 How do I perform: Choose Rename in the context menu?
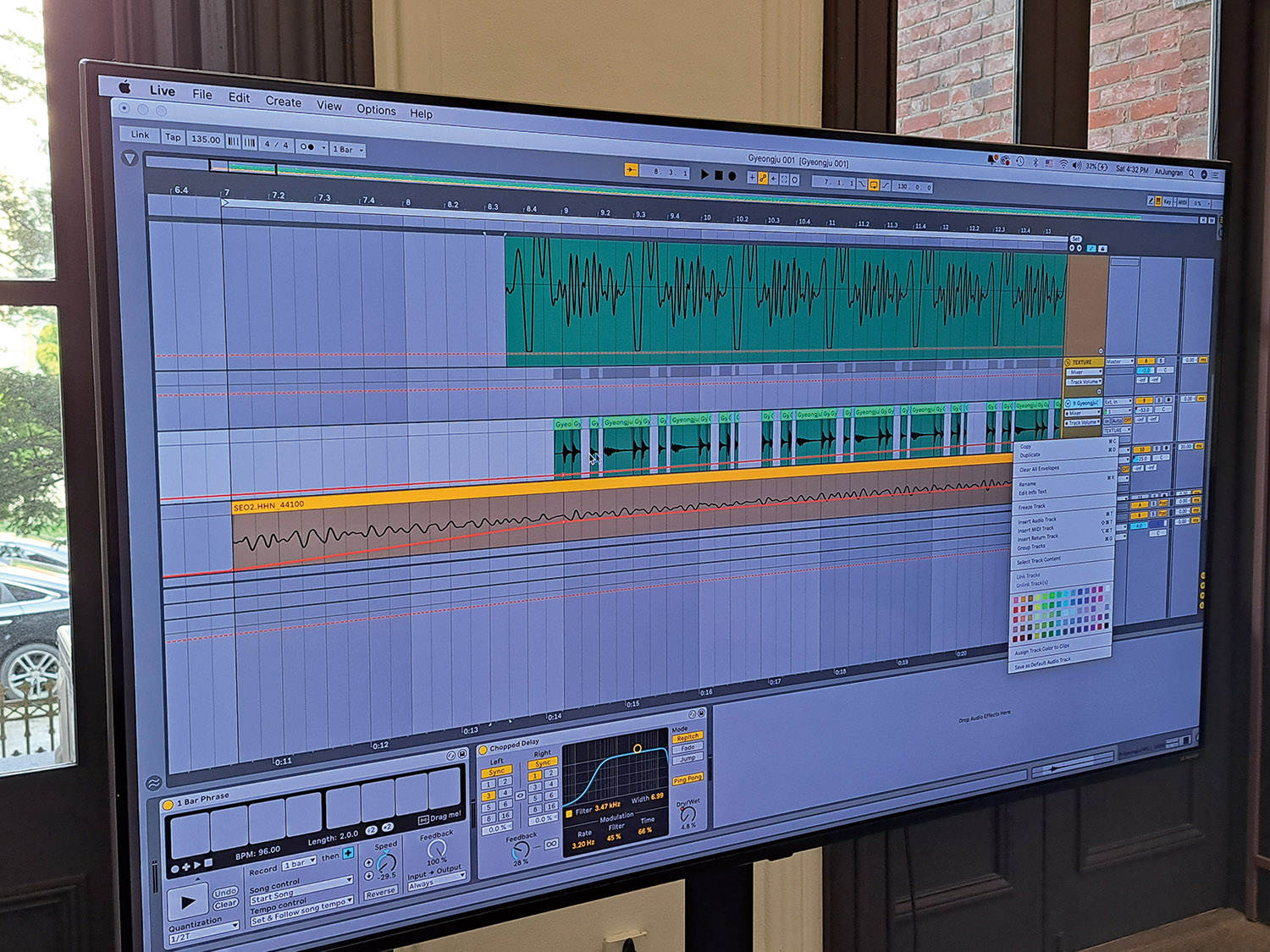coord(1027,483)
